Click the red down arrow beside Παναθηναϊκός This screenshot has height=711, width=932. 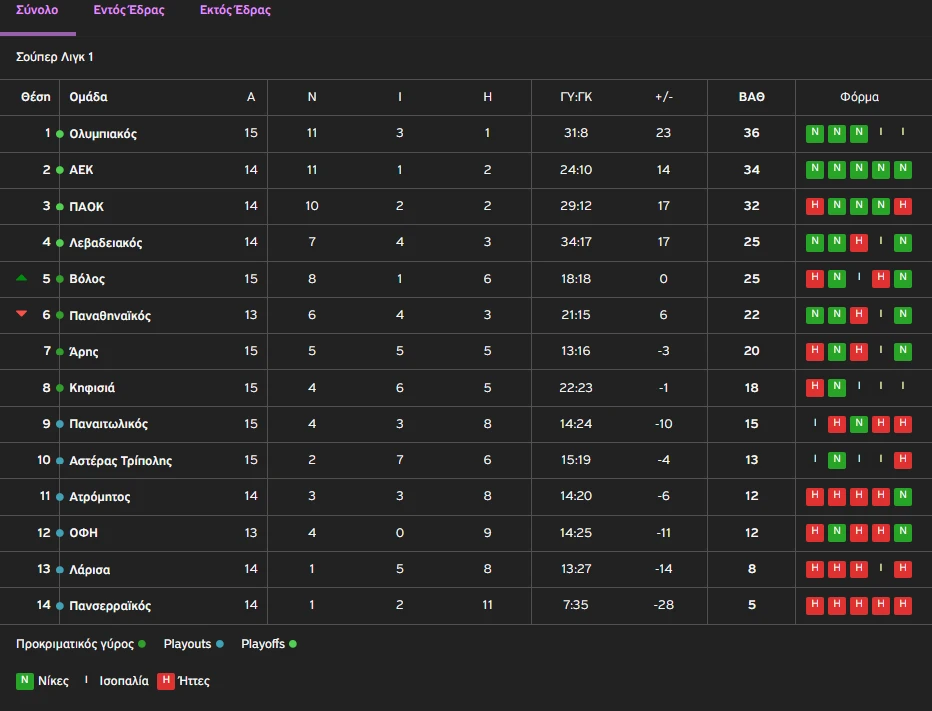(x=22, y=314)
